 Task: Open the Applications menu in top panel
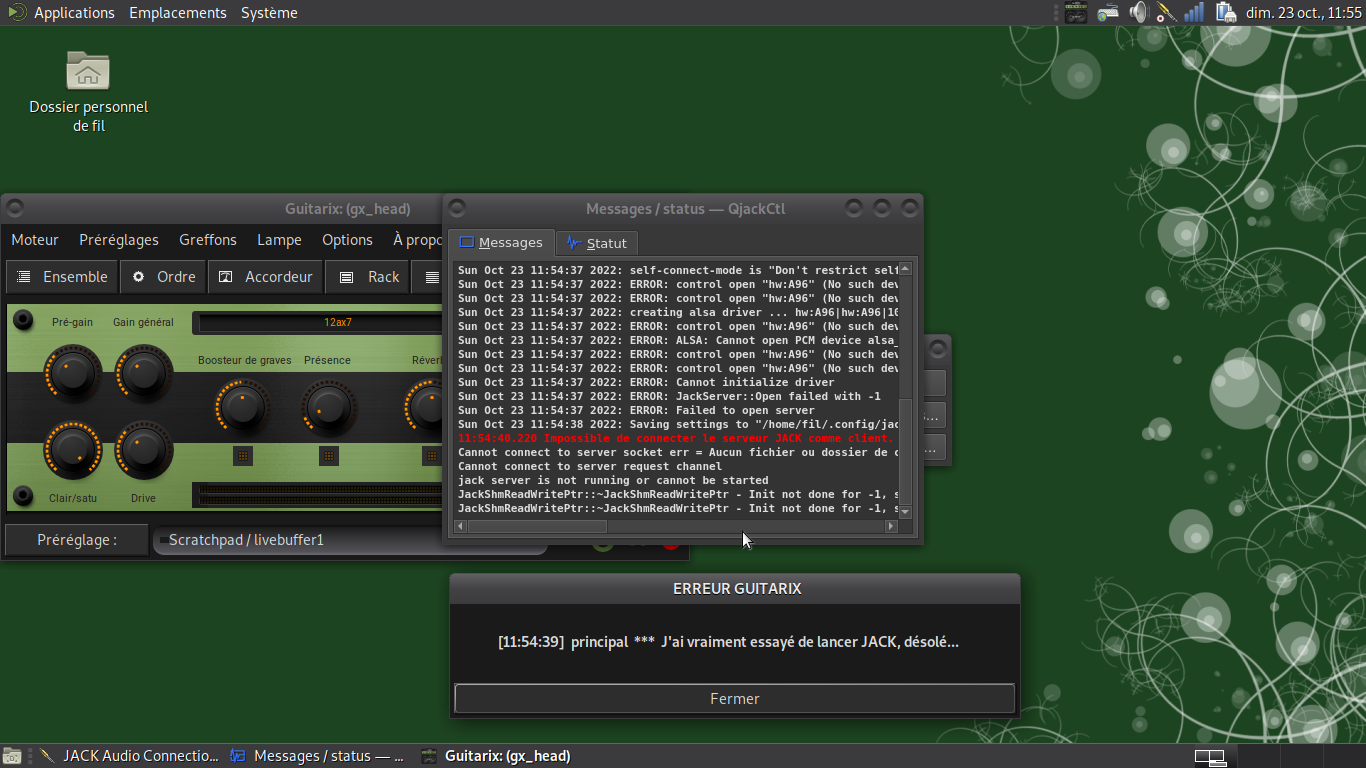click(74, 13)
